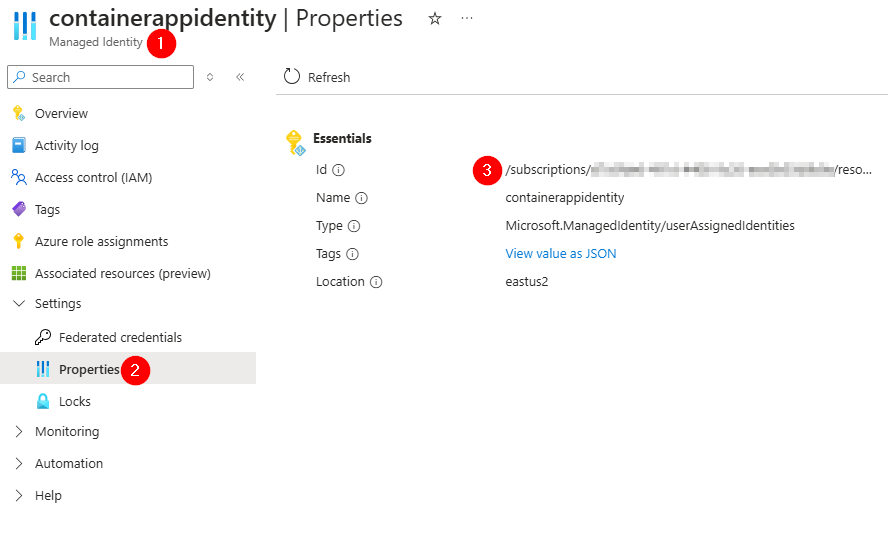Collapse the sidebar with double chevron
888x541 pixels.
(x=240, y=77)
